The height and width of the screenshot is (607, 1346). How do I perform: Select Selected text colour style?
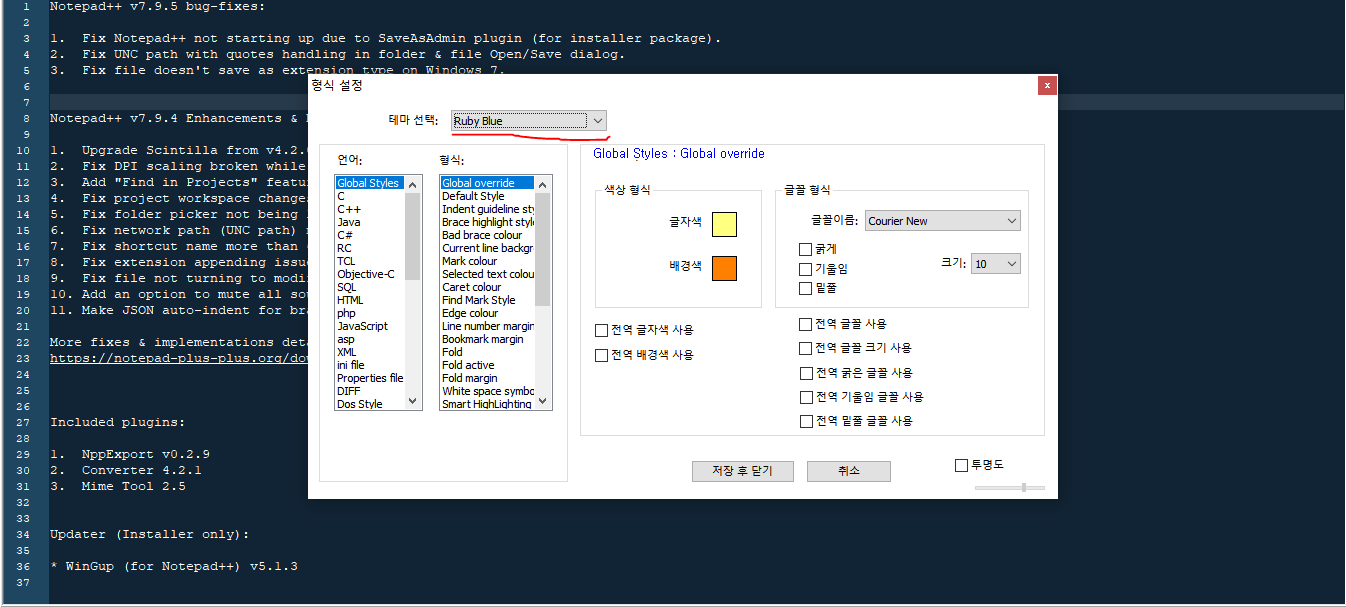[487, 274]
